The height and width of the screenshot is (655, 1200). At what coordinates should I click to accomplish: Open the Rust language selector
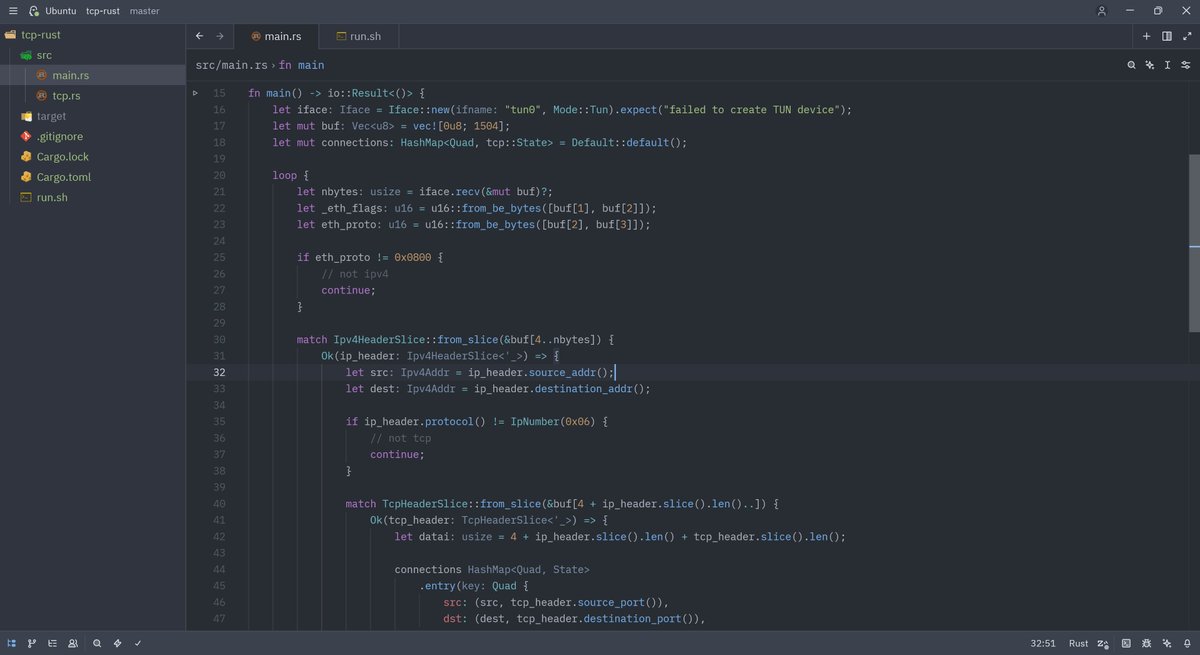[1078, 643]
